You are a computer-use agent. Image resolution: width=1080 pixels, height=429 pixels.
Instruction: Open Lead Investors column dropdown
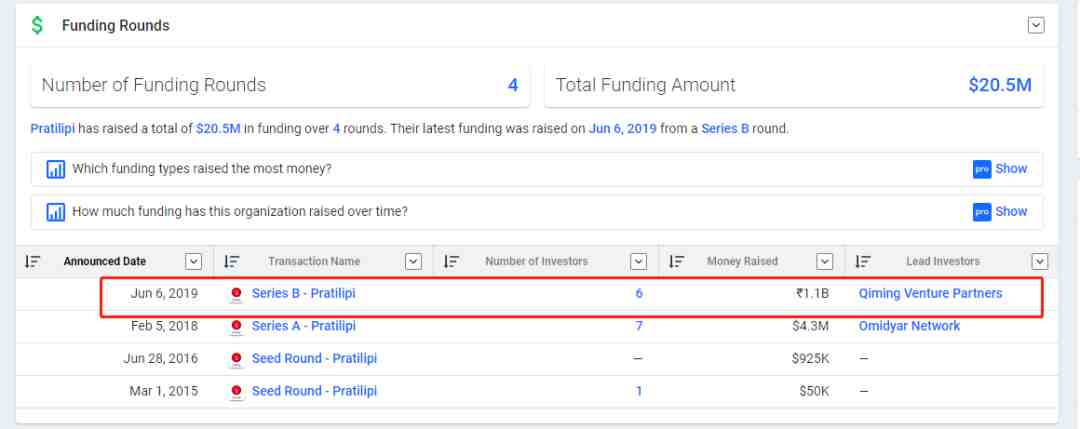[1040, 262]
